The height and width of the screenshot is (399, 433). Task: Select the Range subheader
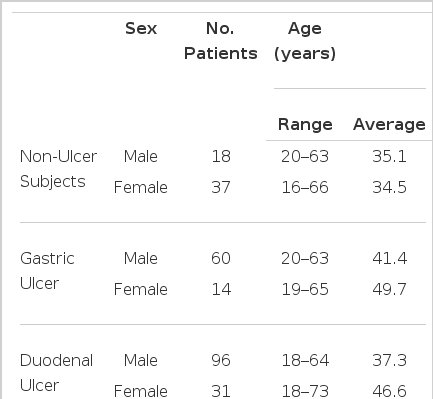point(305,124)
